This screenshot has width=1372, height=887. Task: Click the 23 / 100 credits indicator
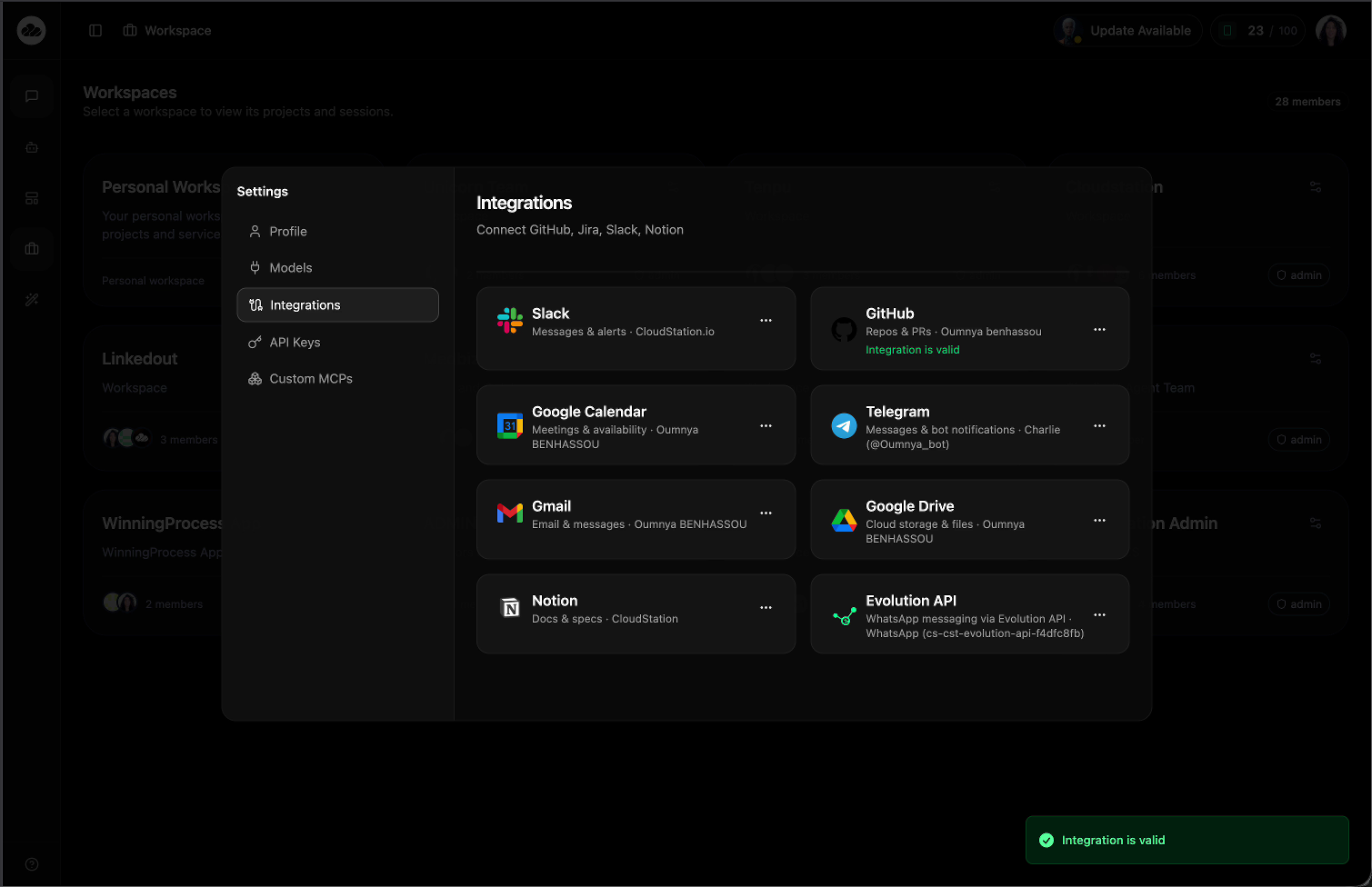(1258, 31)
